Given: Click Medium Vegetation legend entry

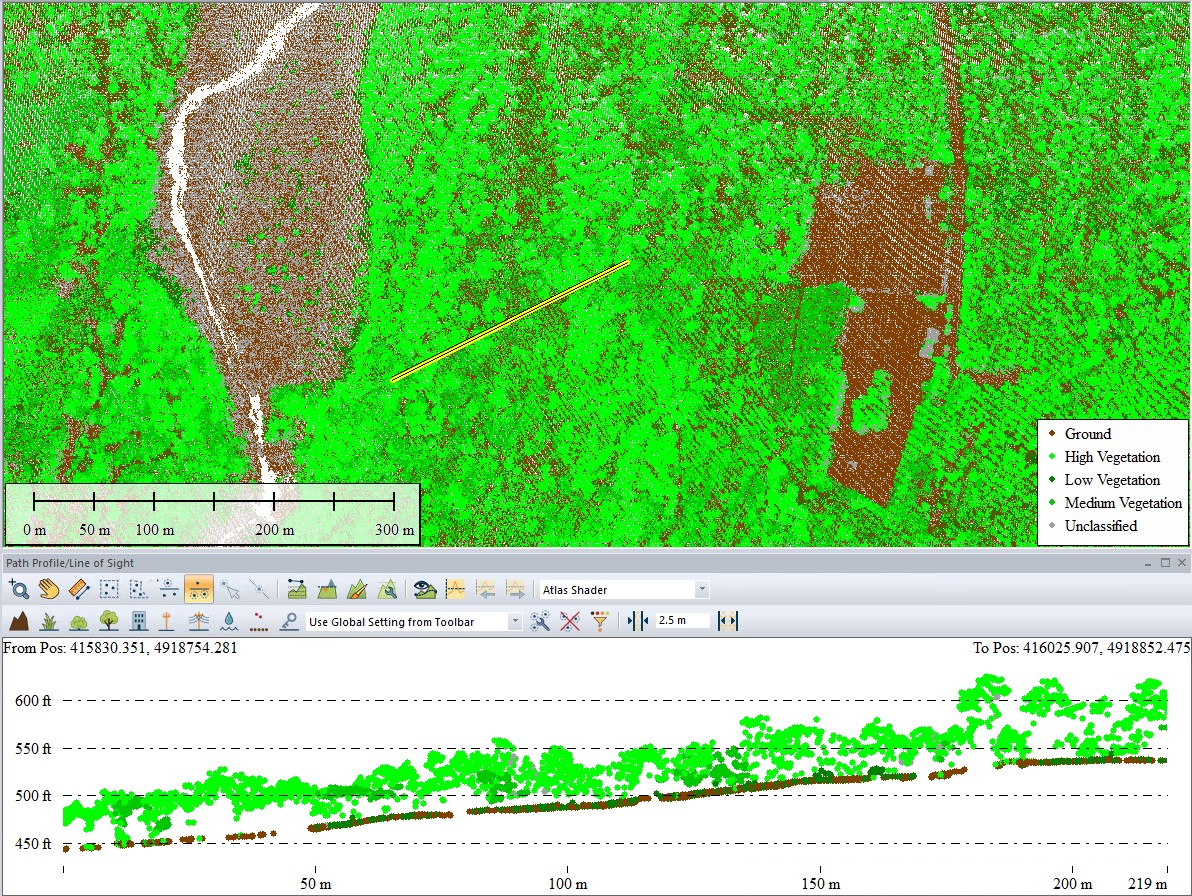Looking at the screenshot, I should coord(1123,502).
